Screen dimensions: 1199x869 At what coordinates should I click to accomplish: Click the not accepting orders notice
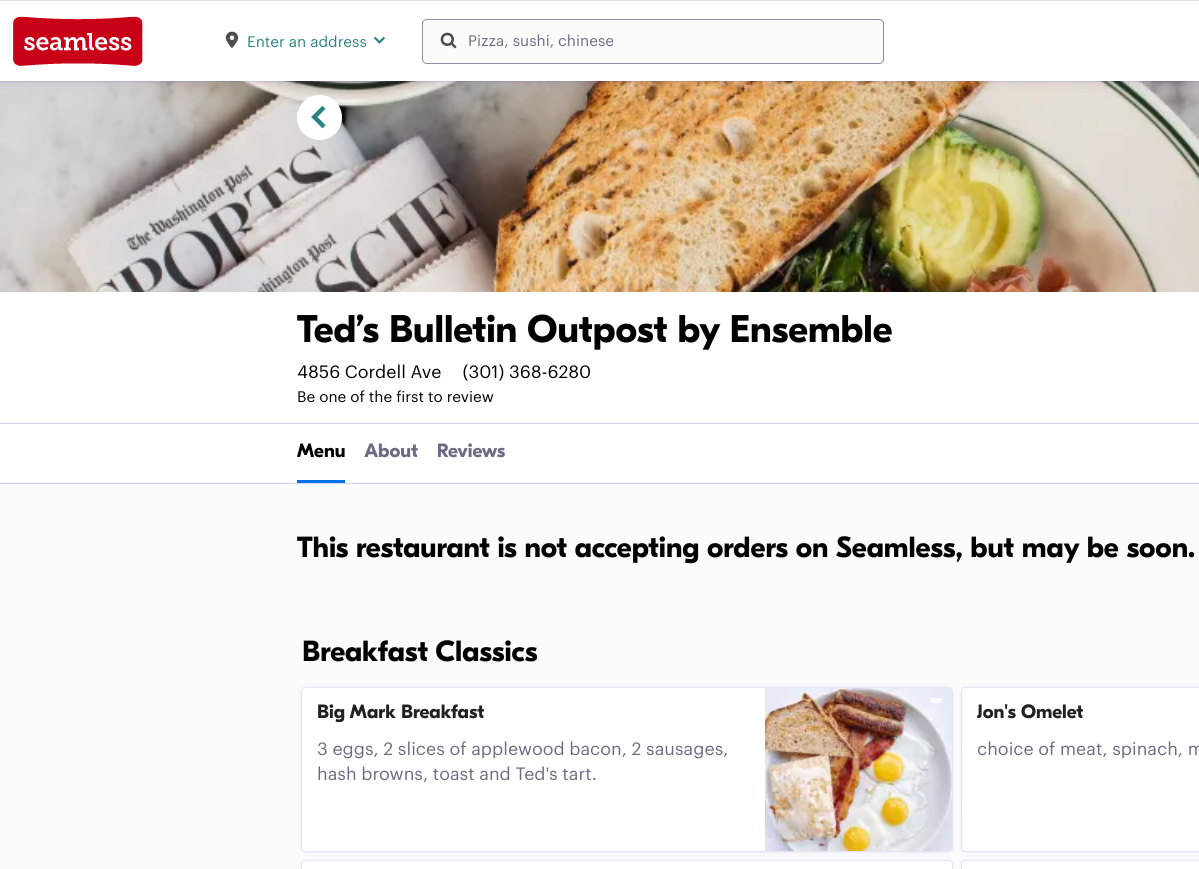click(x=745, y=548)
